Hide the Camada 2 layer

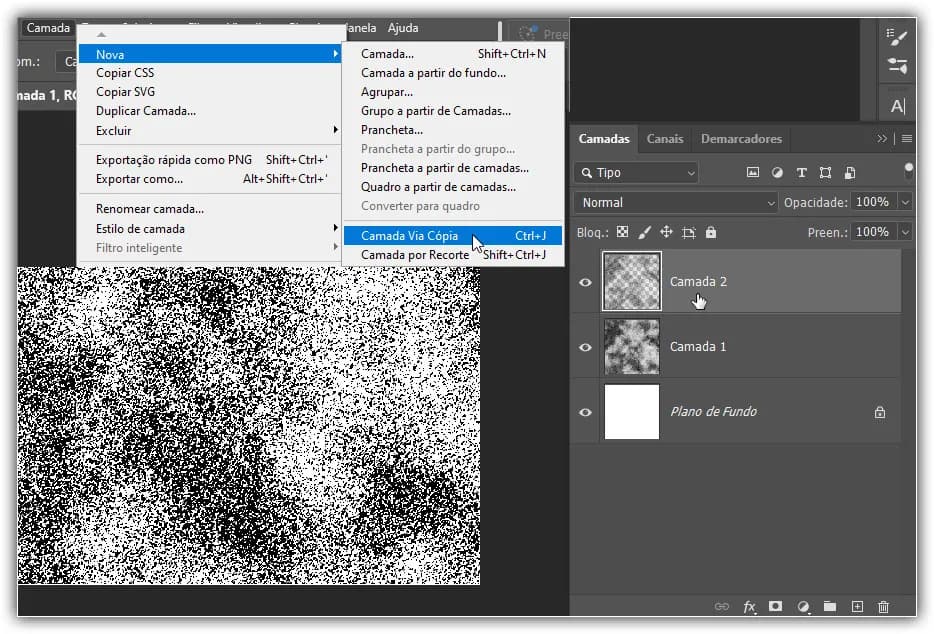(586, 282)
